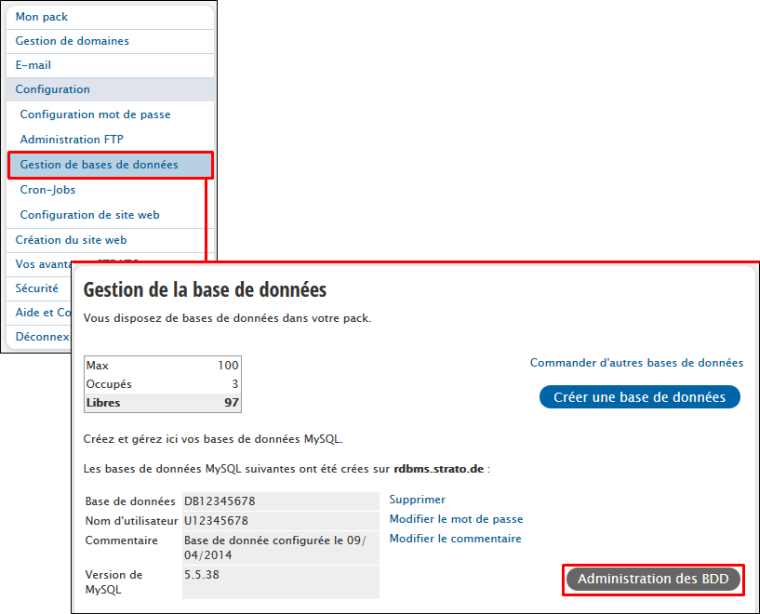The width and height of the screenshot is (760, 614).
Task: Click Modifier le commentaire link
Action: coord(455,539)
